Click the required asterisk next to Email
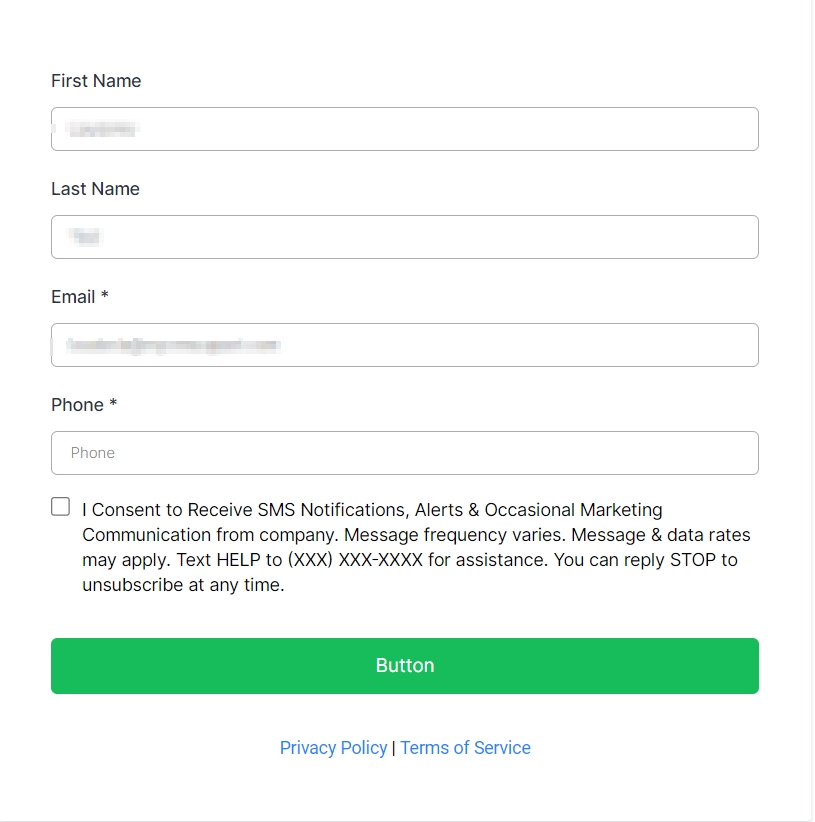 click(x=105, y=297)
